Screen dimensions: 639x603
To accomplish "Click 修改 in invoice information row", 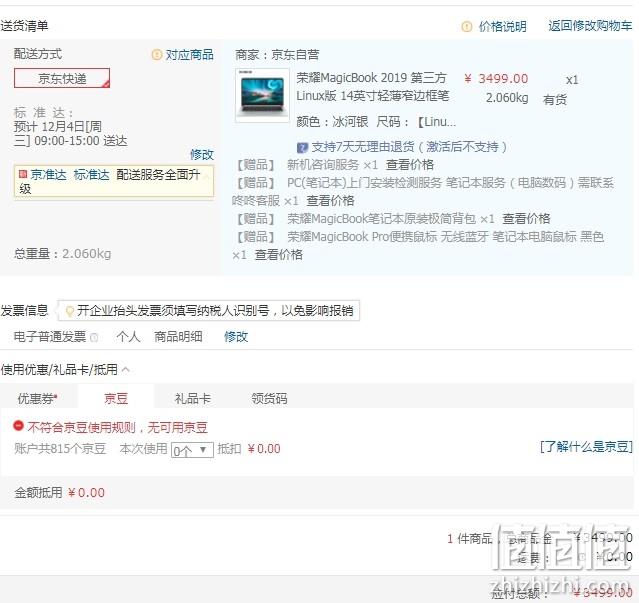I will [x=236, y=337].
